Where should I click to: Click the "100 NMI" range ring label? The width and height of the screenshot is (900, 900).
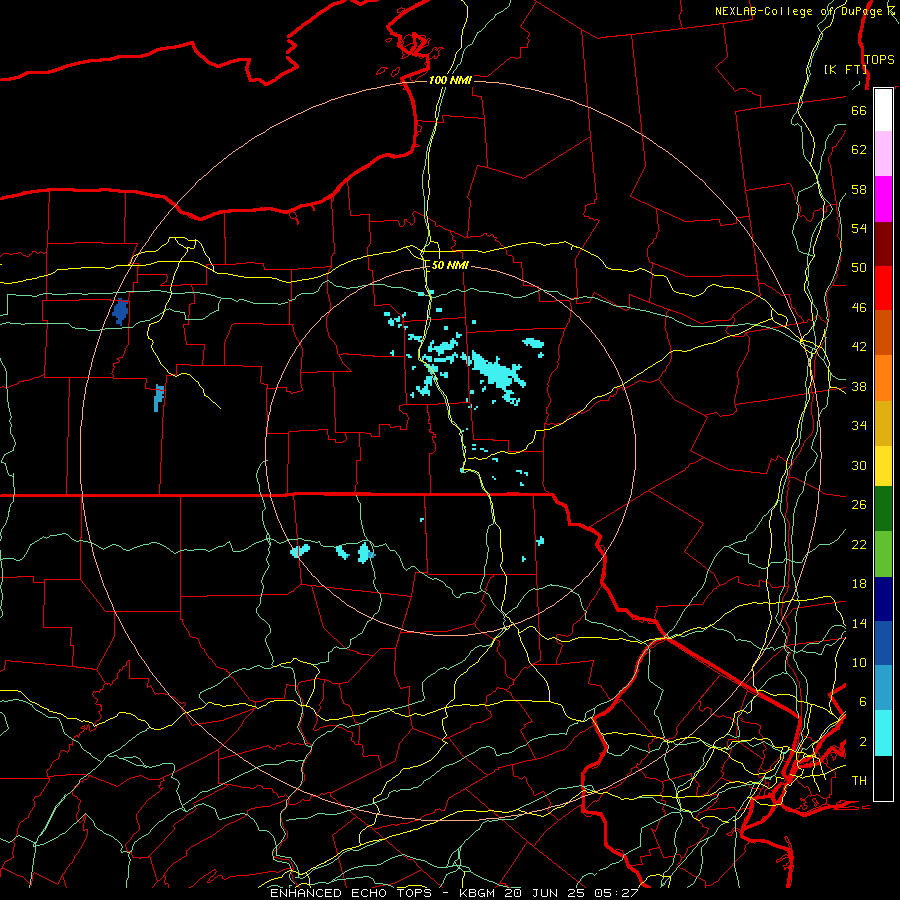coord(450,80)
